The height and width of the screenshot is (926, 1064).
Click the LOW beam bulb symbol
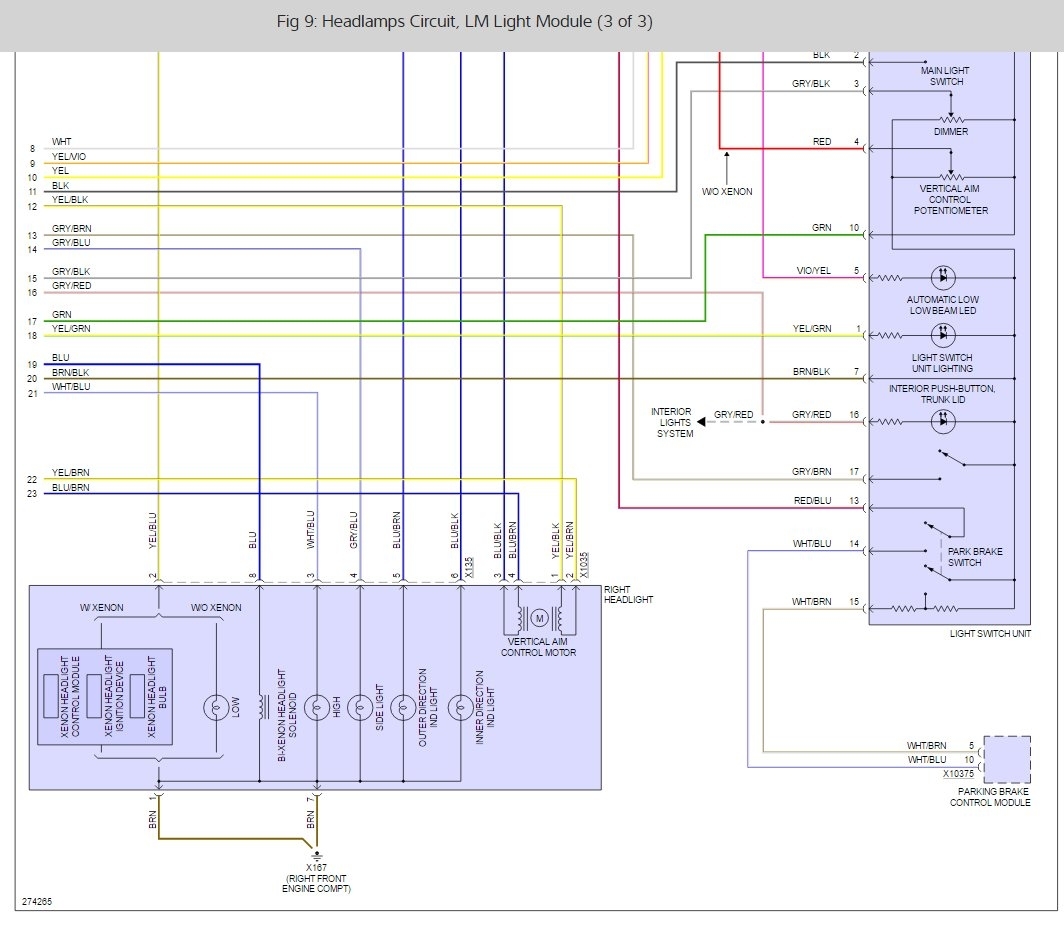click(216, 708)
